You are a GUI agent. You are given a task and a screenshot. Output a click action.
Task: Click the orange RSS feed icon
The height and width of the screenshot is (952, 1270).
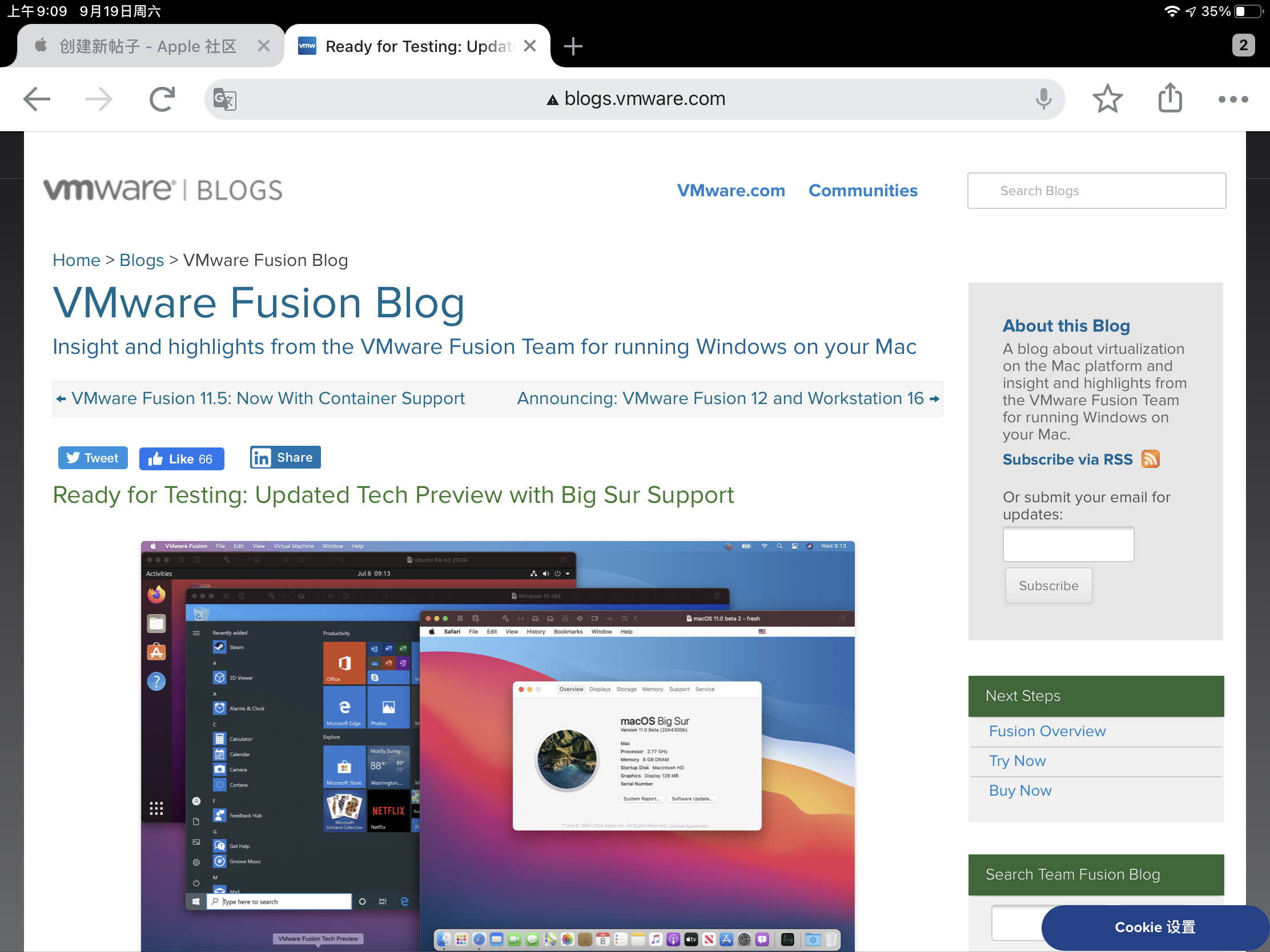pyautogui.click(x=1150, y=459)
